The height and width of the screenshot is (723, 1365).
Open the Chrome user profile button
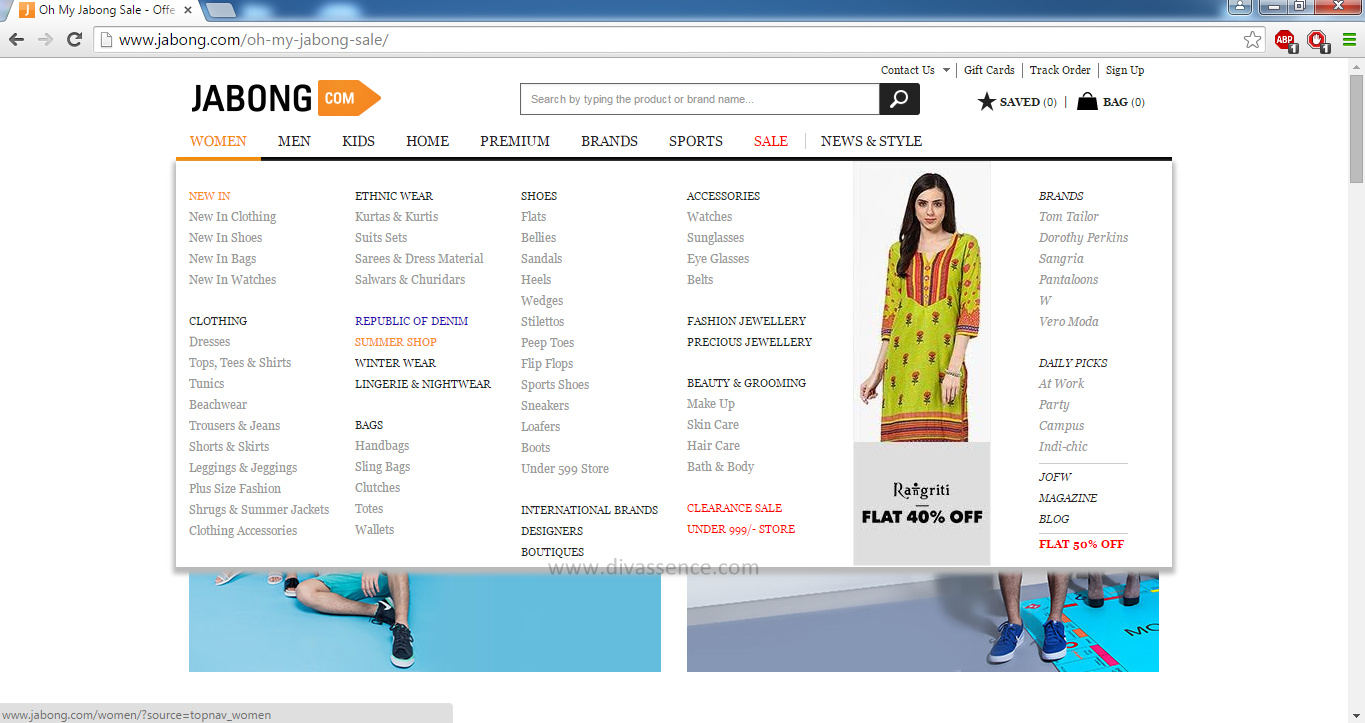point(1240,7)
